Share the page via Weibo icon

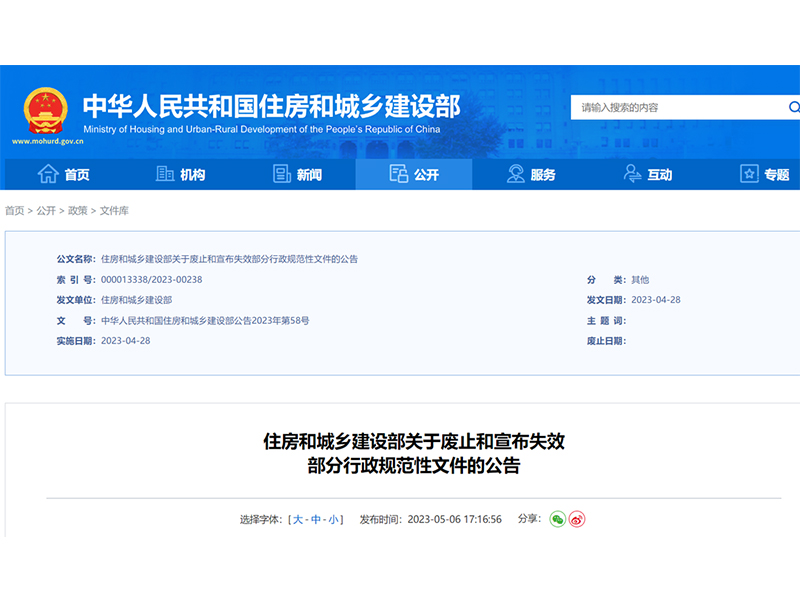(x=577, y=519)
